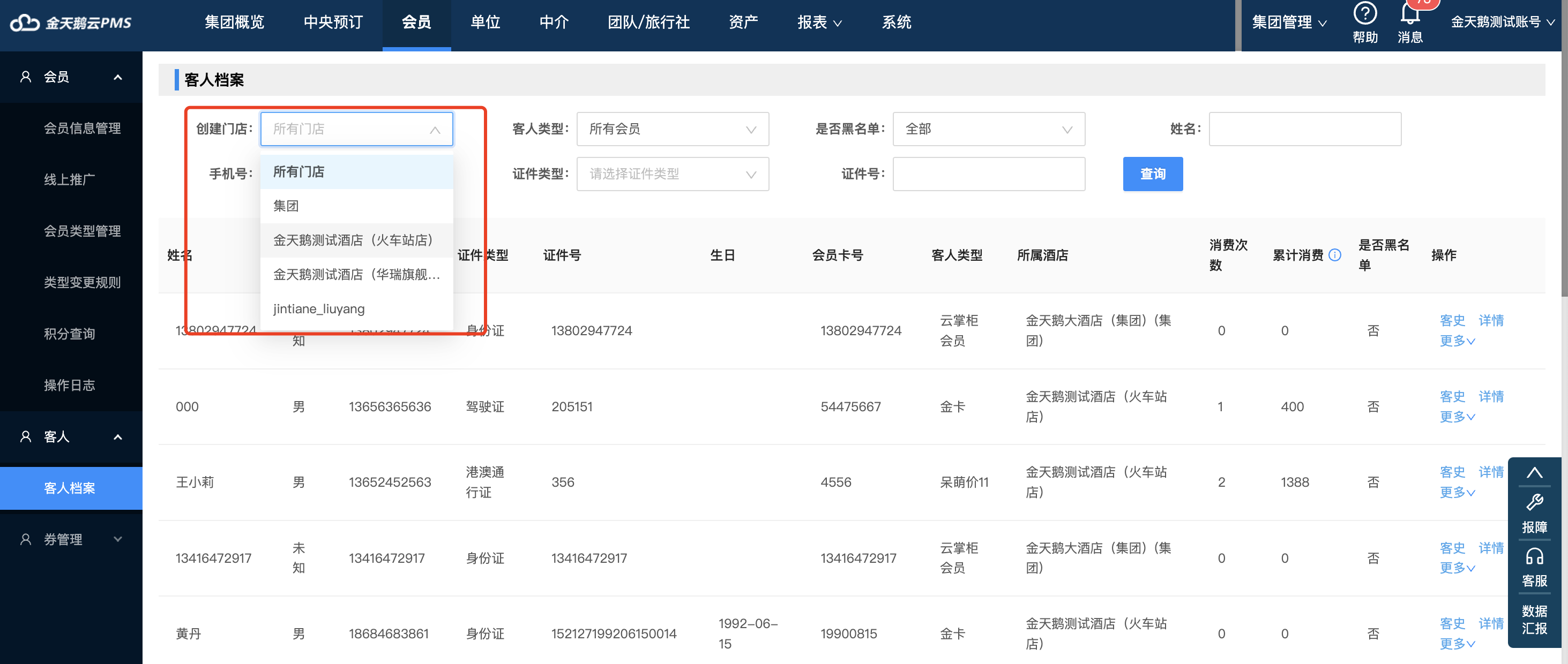Image resolution: width=1568 pixels, height=664 pixels.
Task: Open 线上推广 in sidebar
Action: [x=69, y=179]
